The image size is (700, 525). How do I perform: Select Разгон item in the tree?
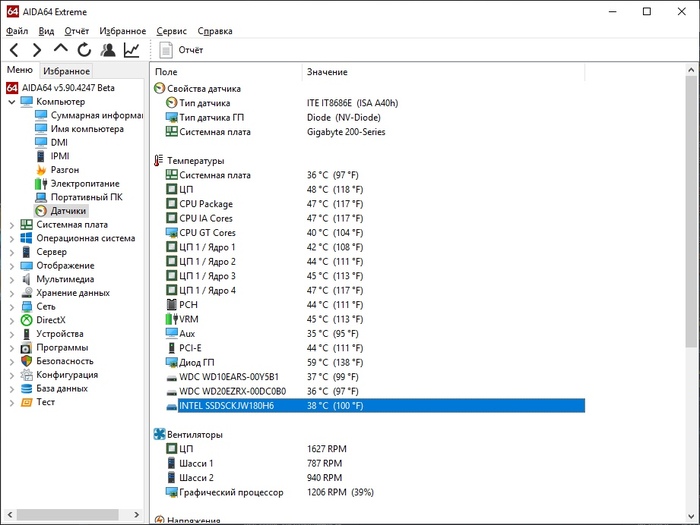[x=65, y=170]
